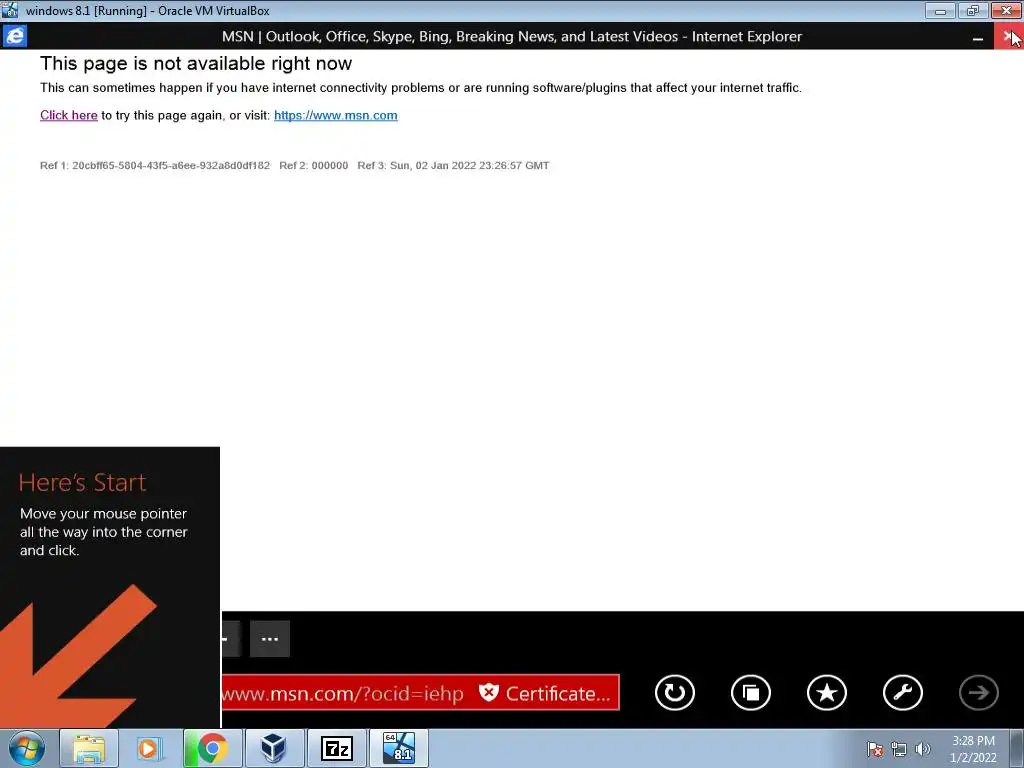Click the 'Ref 3: Sun, 02 Jan 2022' timestamp
The height and width of the screenshot is (768, 1024).
[453, 166]
